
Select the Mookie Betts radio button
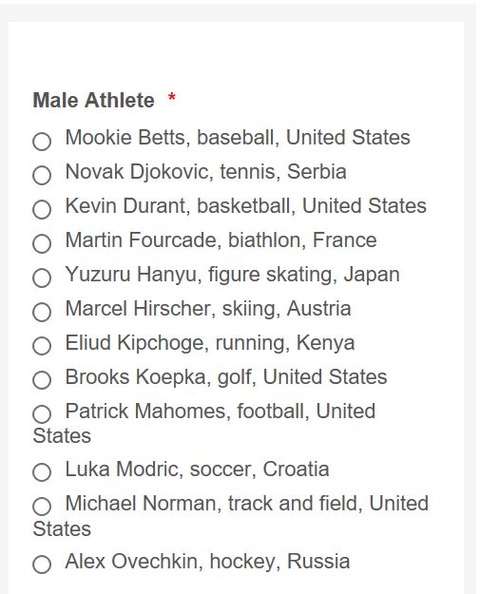pyautogui.click(x=42, y=141)
